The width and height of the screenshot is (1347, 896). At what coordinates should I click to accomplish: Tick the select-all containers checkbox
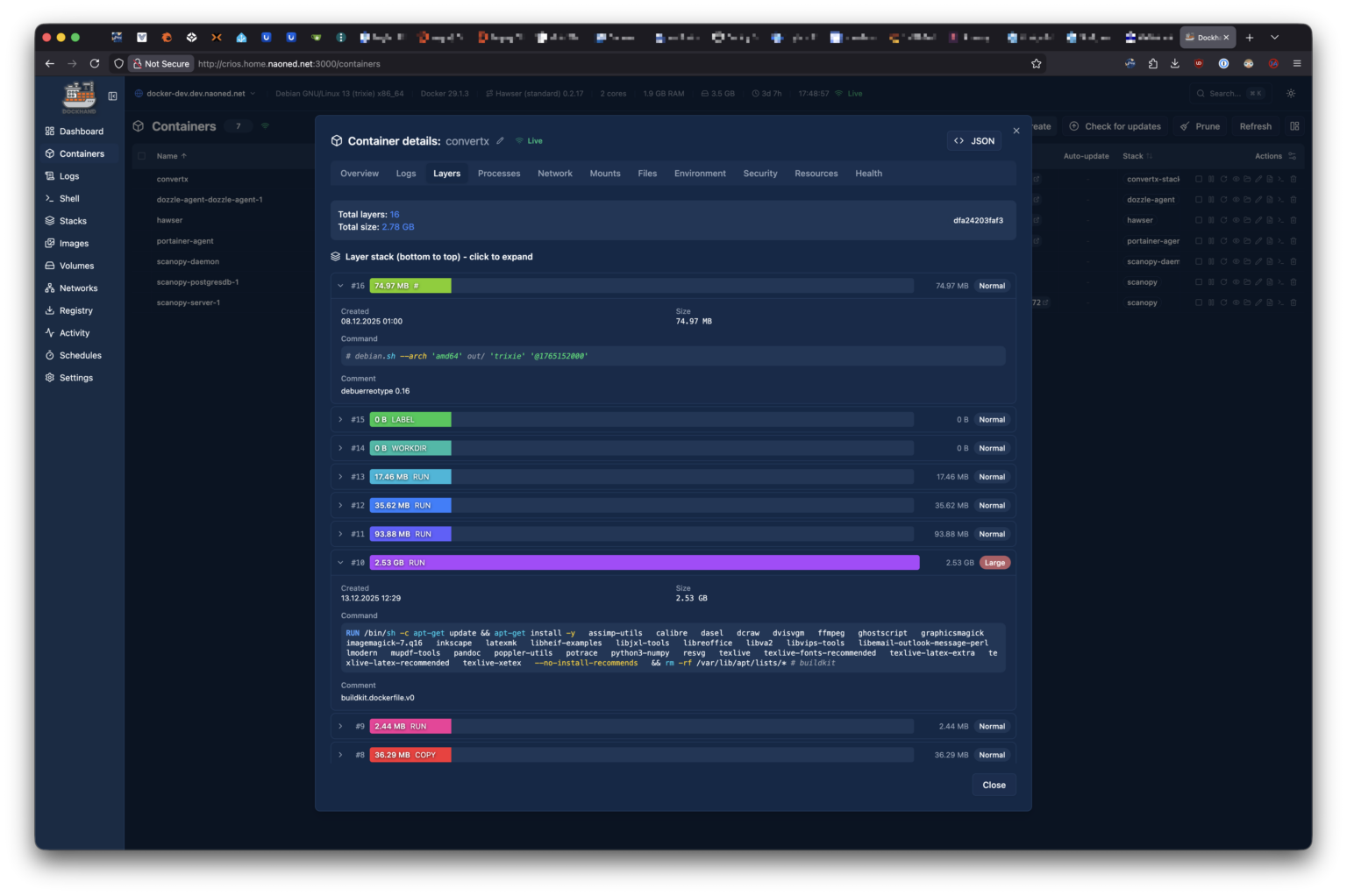click(x=141, y=156)
